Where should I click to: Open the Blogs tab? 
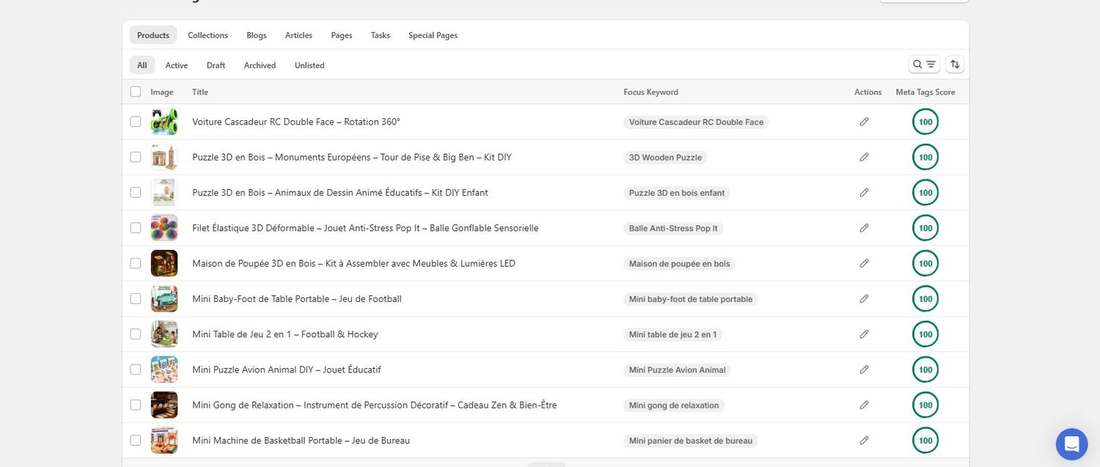tap(256, 35)
